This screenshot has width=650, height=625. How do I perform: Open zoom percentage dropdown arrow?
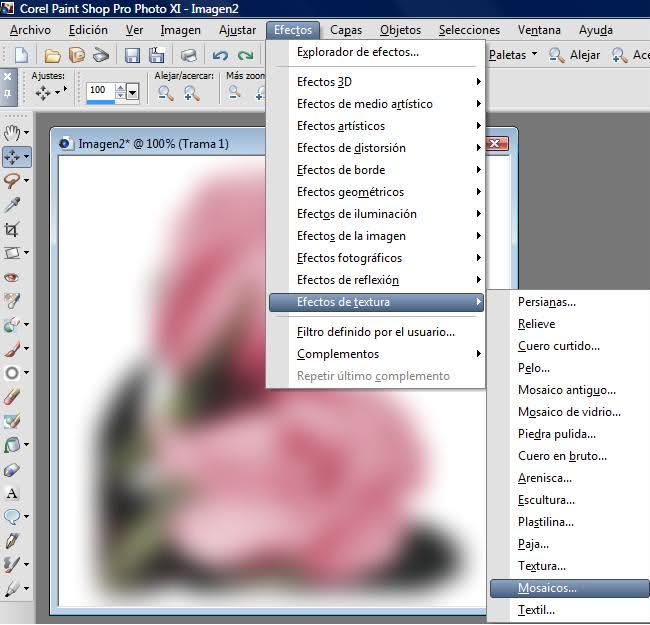click(132, 92)
